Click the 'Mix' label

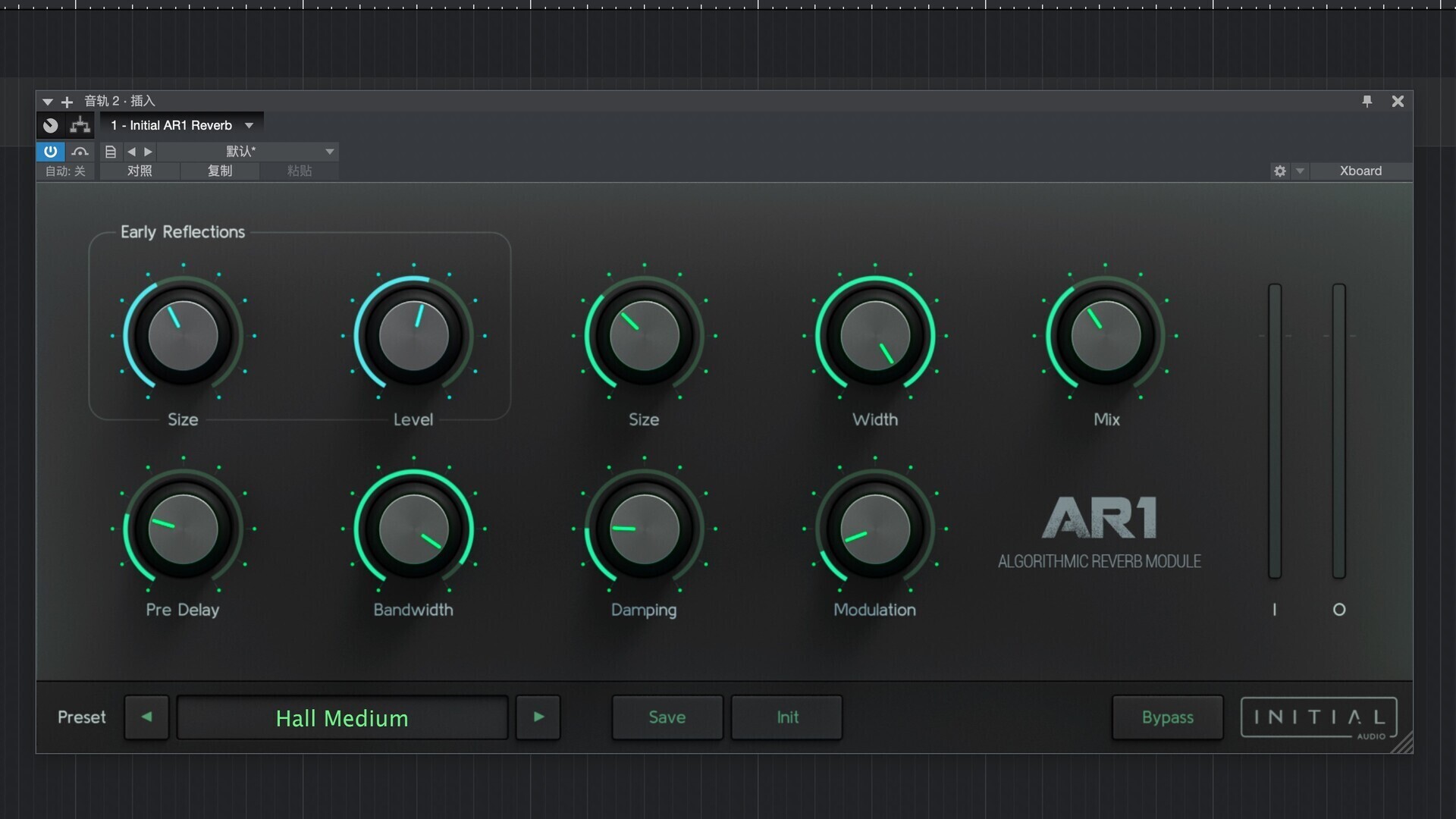click(x=1106, y=419)
